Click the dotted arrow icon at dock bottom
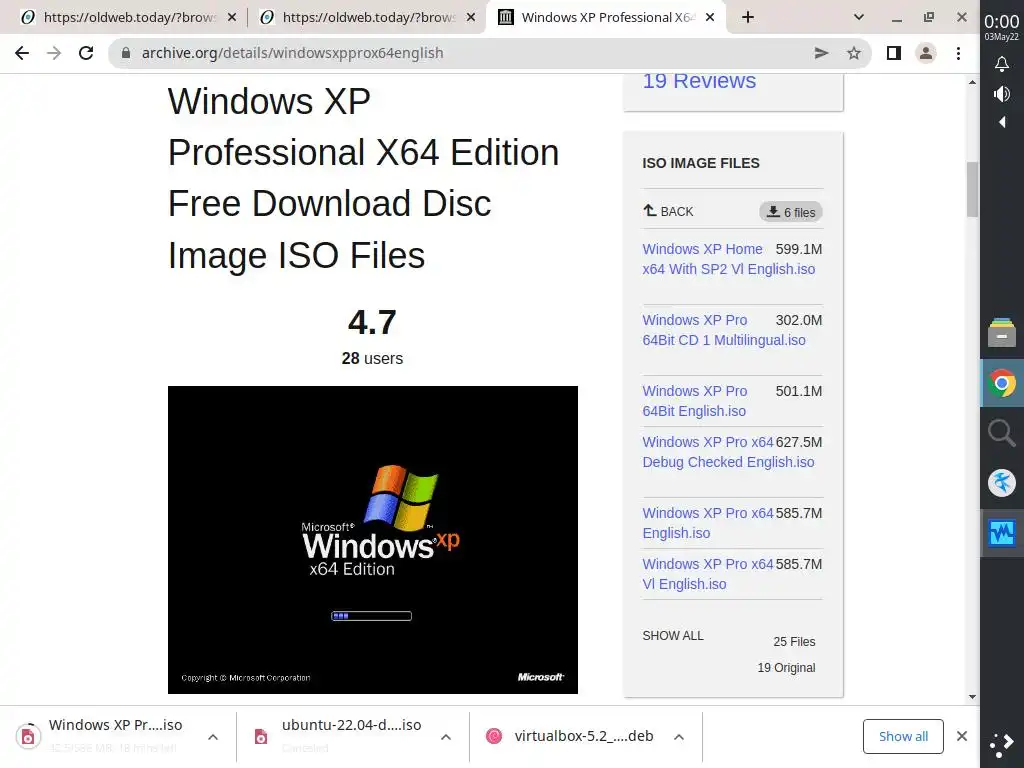The image size is (1024, 768). coord(1002,745)
